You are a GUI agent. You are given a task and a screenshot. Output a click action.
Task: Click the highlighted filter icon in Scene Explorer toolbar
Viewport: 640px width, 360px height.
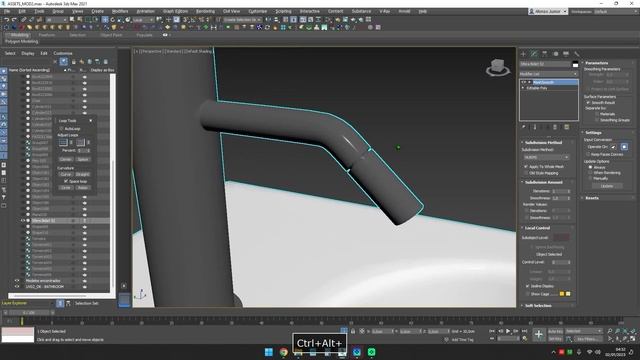coord(64,62)
